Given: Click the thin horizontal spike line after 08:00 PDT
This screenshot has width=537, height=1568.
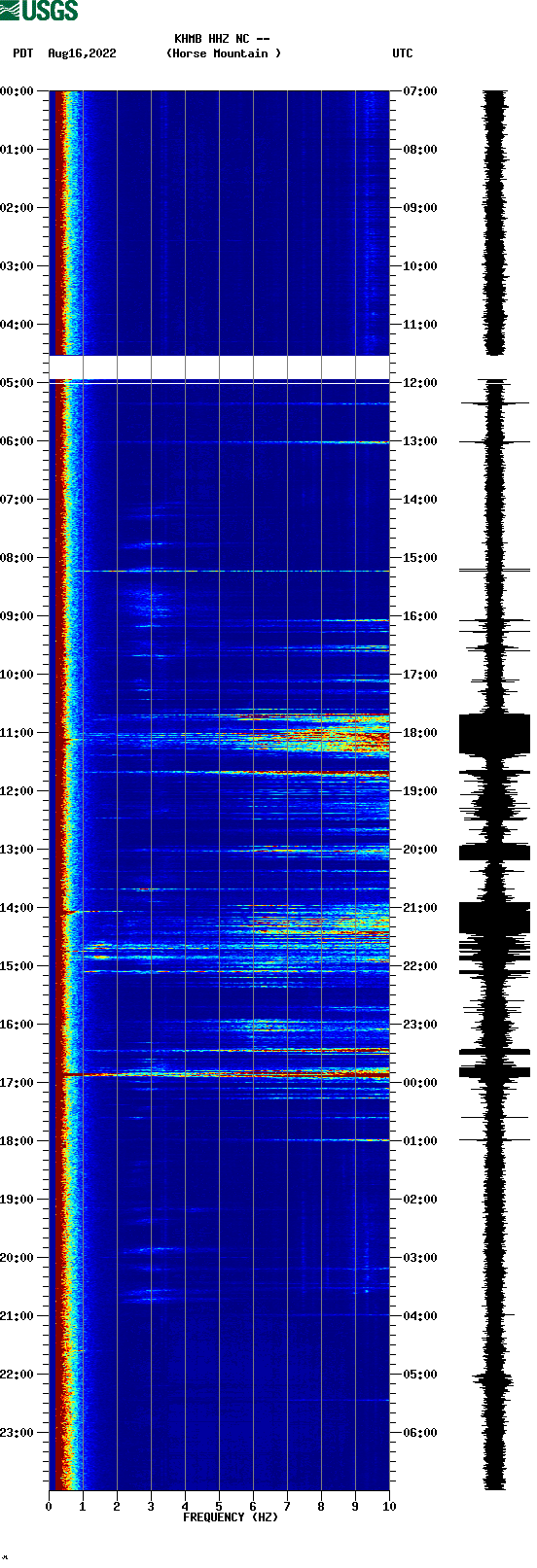Looking at the screenshot, I should click(x=219, y=571).
